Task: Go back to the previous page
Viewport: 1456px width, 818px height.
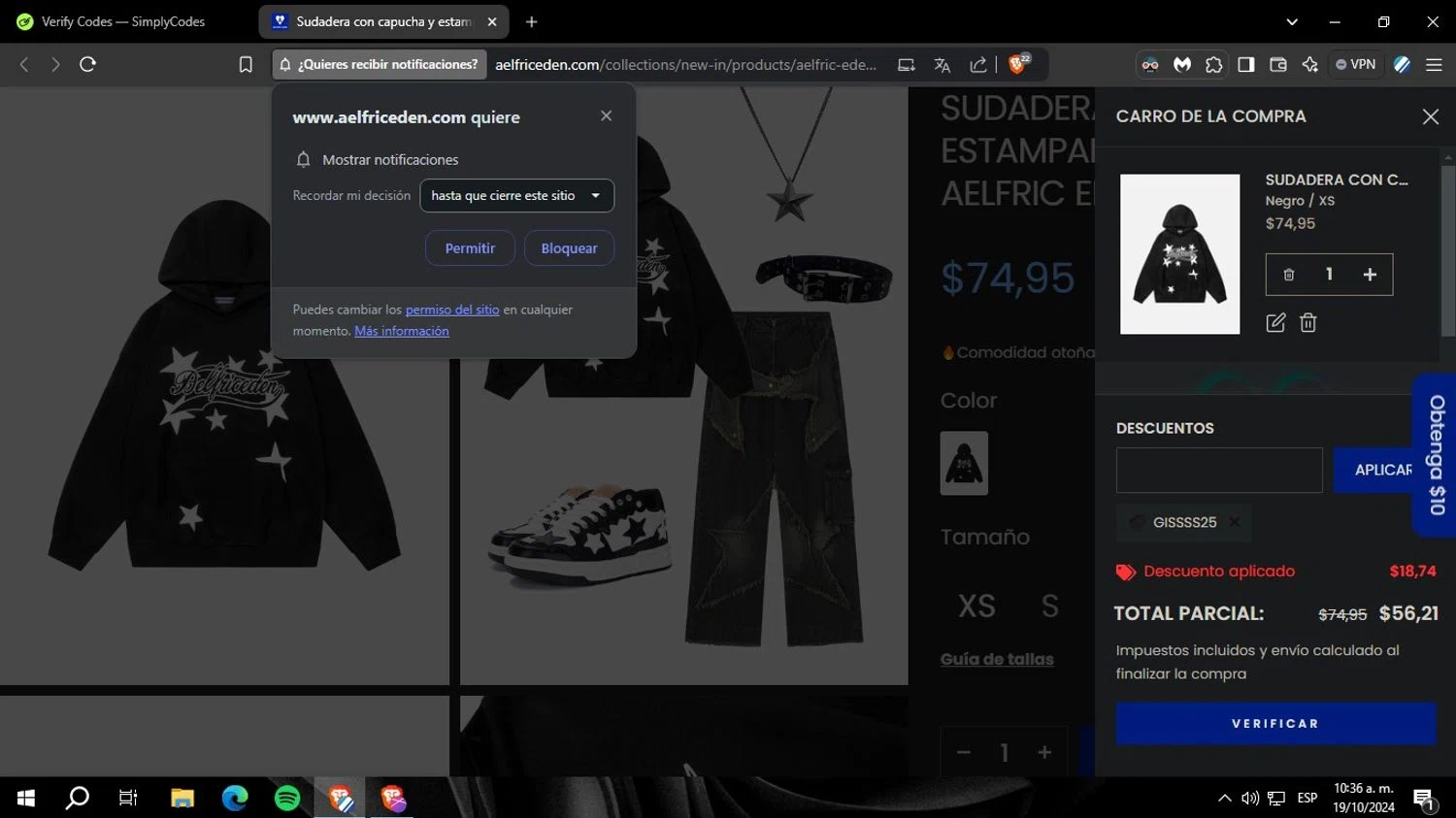Action: click(24, 65)
